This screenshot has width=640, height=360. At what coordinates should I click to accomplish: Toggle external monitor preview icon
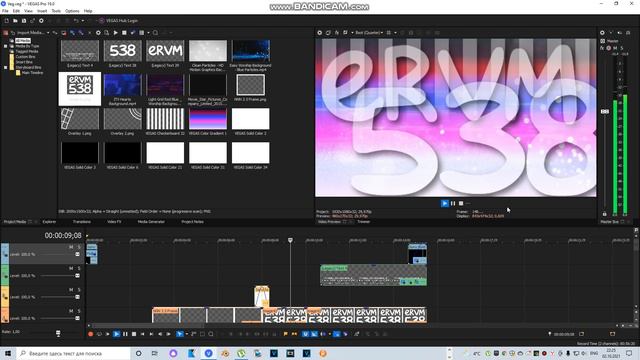click(328, 33)
